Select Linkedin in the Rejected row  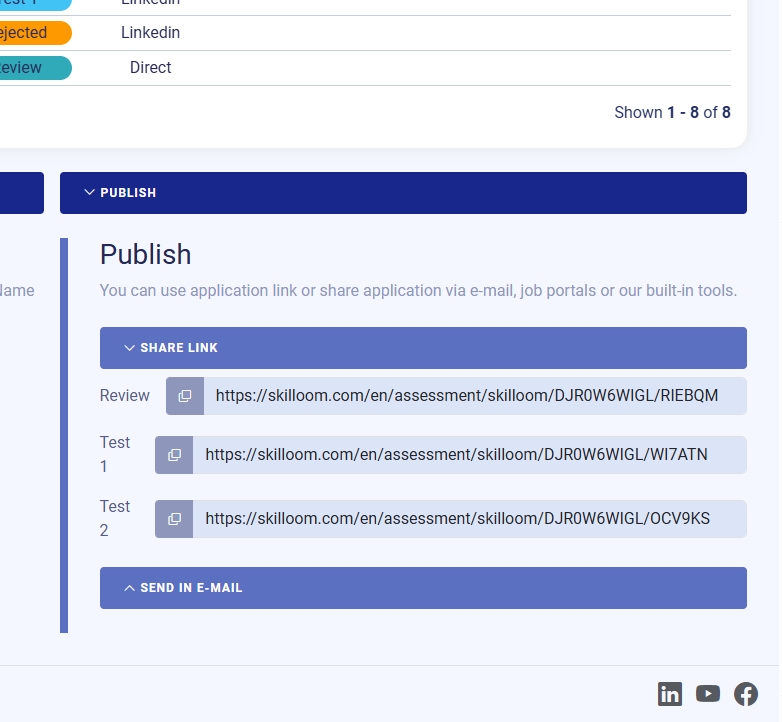pyautogui.click(x=150, y=33)
